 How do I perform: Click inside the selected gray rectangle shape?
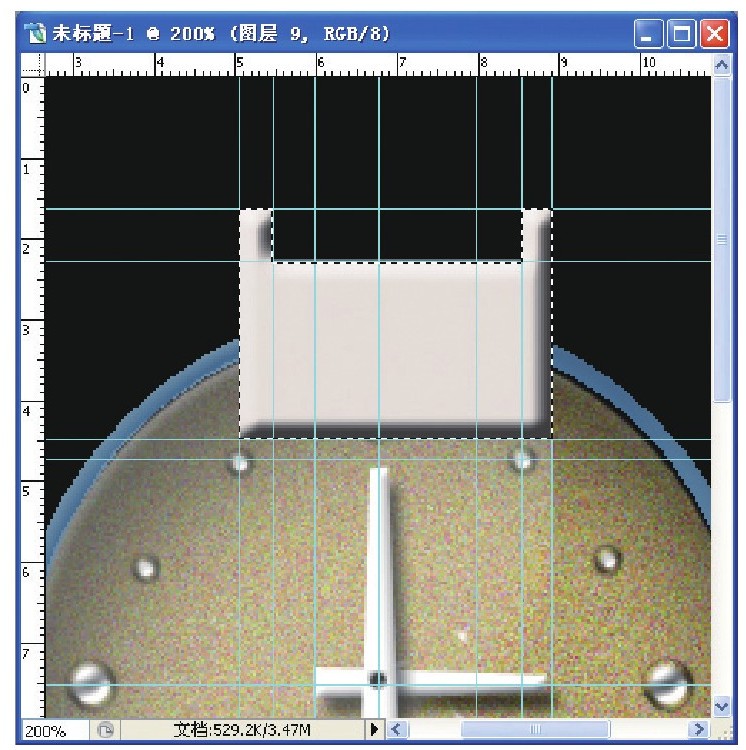point(397,344)
